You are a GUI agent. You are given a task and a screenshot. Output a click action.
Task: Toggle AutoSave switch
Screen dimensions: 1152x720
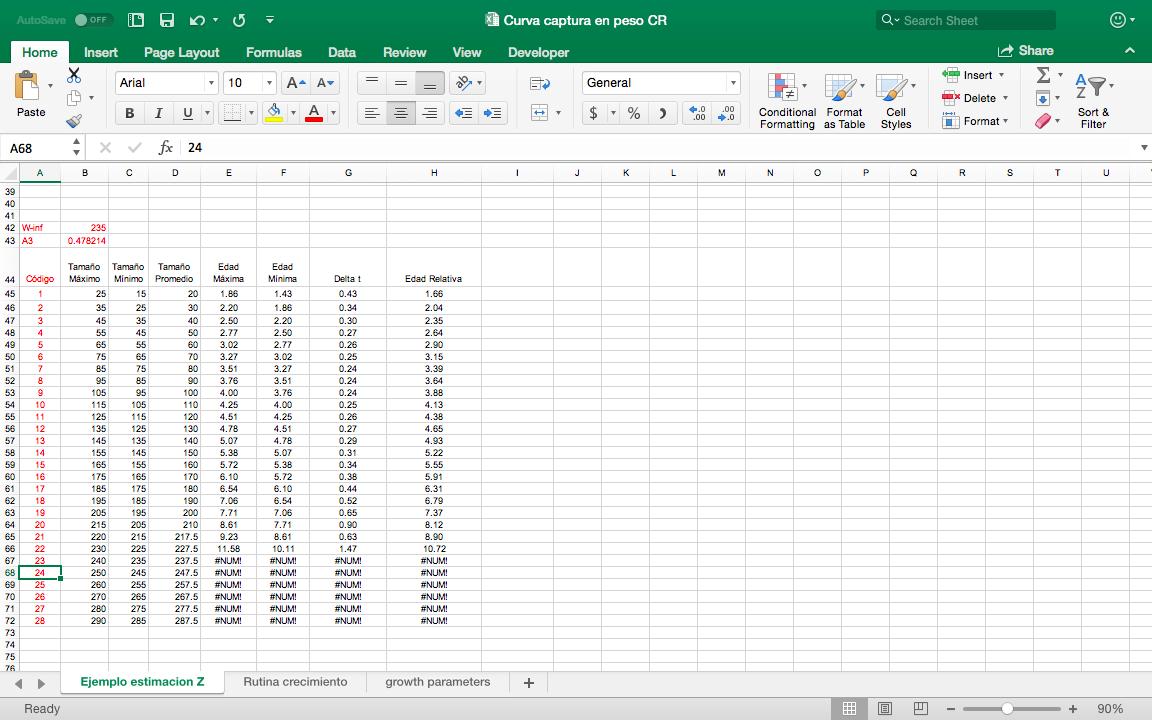tap(93, 20)
